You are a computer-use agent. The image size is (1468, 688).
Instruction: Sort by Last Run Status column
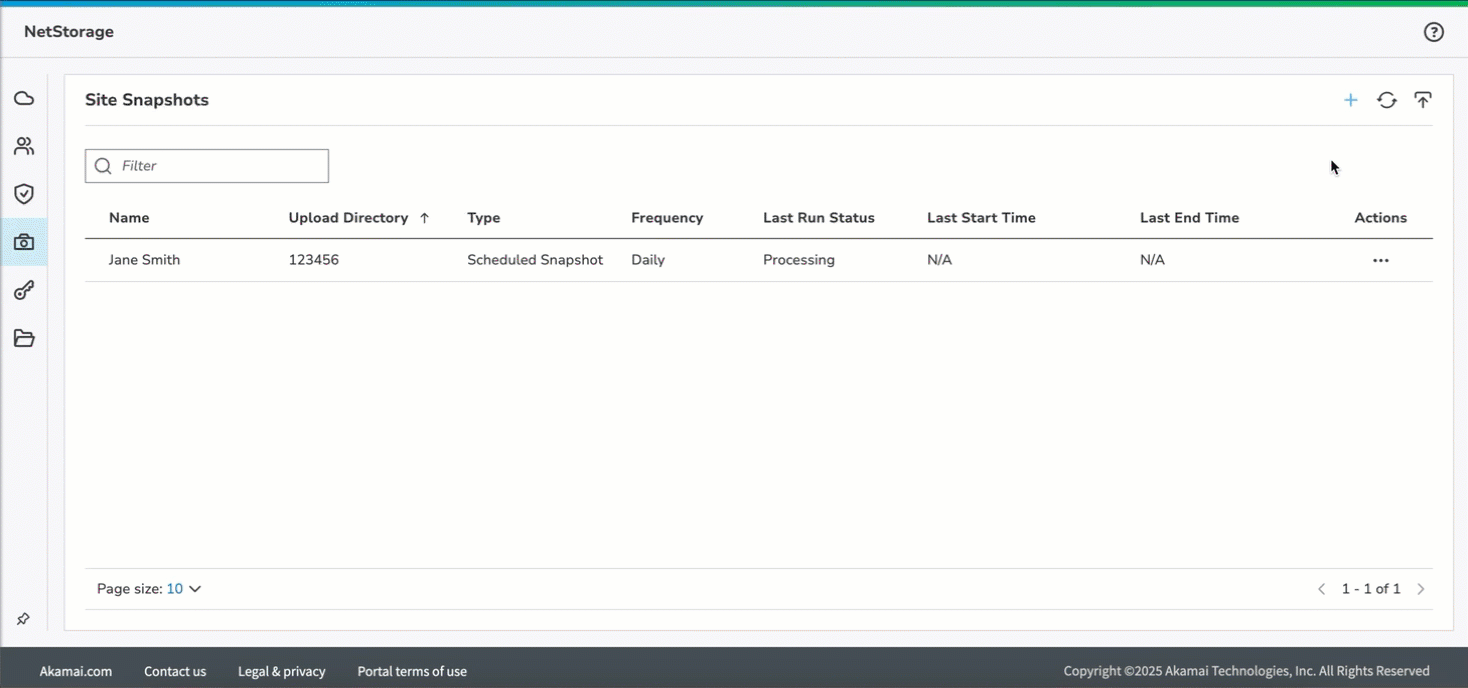(818, 218)
